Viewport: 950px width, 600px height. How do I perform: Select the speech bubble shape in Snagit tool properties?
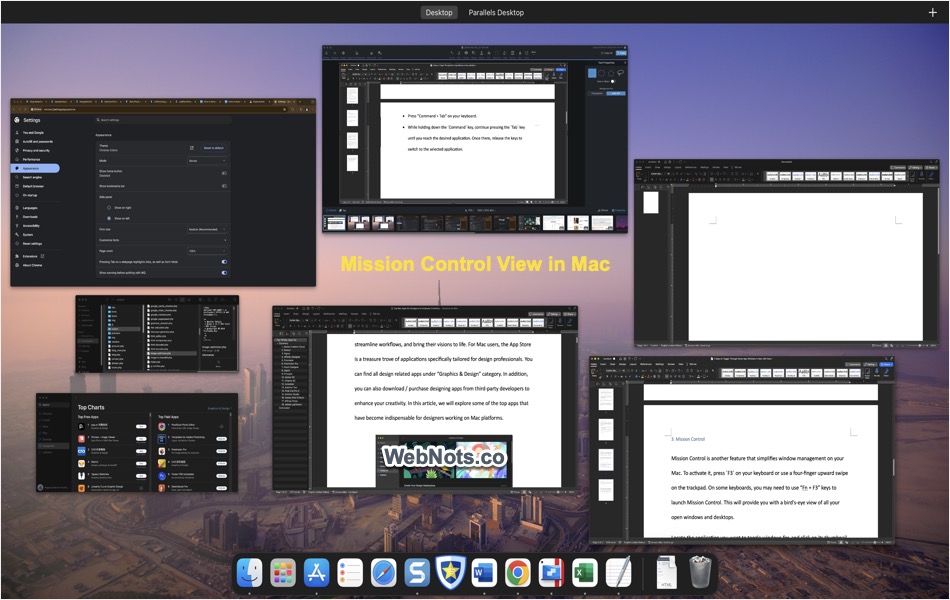coord(620,73)
